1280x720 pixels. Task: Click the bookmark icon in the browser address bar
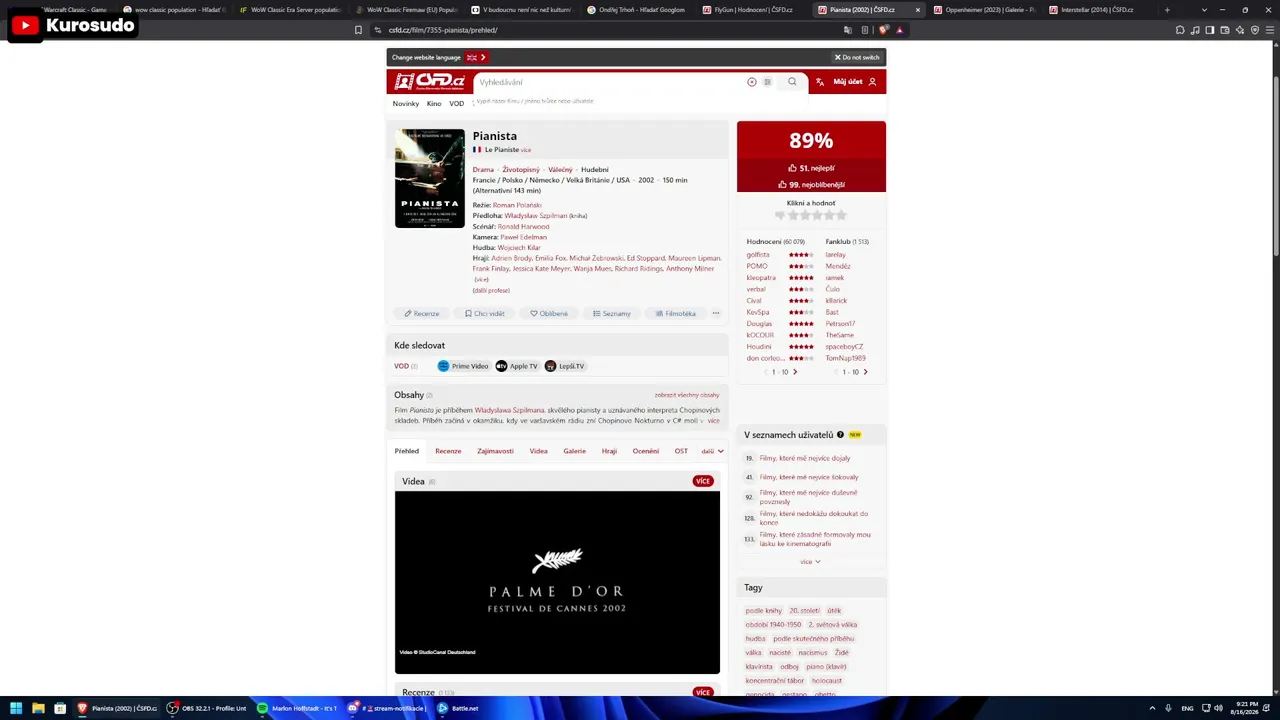tap(358, 30)
